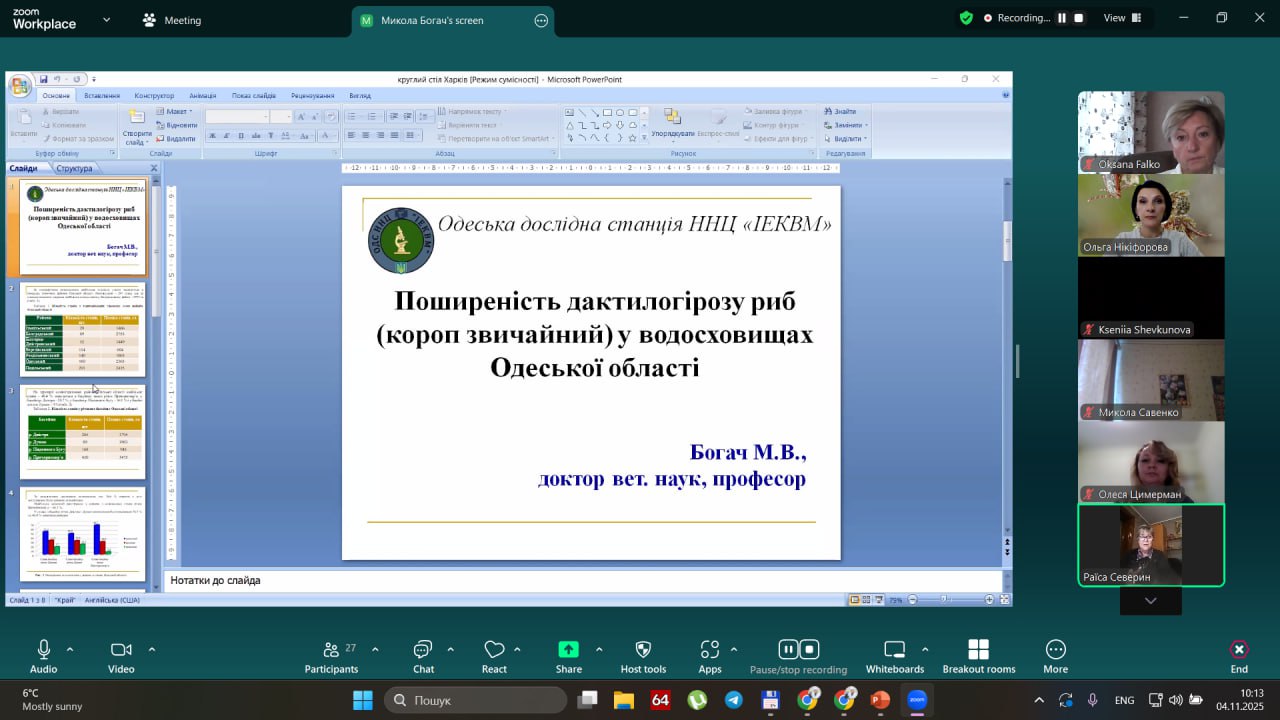1280x720 pixels.
Task: Expand more video tiles chevron below Раїса Северин
Action: point(1150,601)
